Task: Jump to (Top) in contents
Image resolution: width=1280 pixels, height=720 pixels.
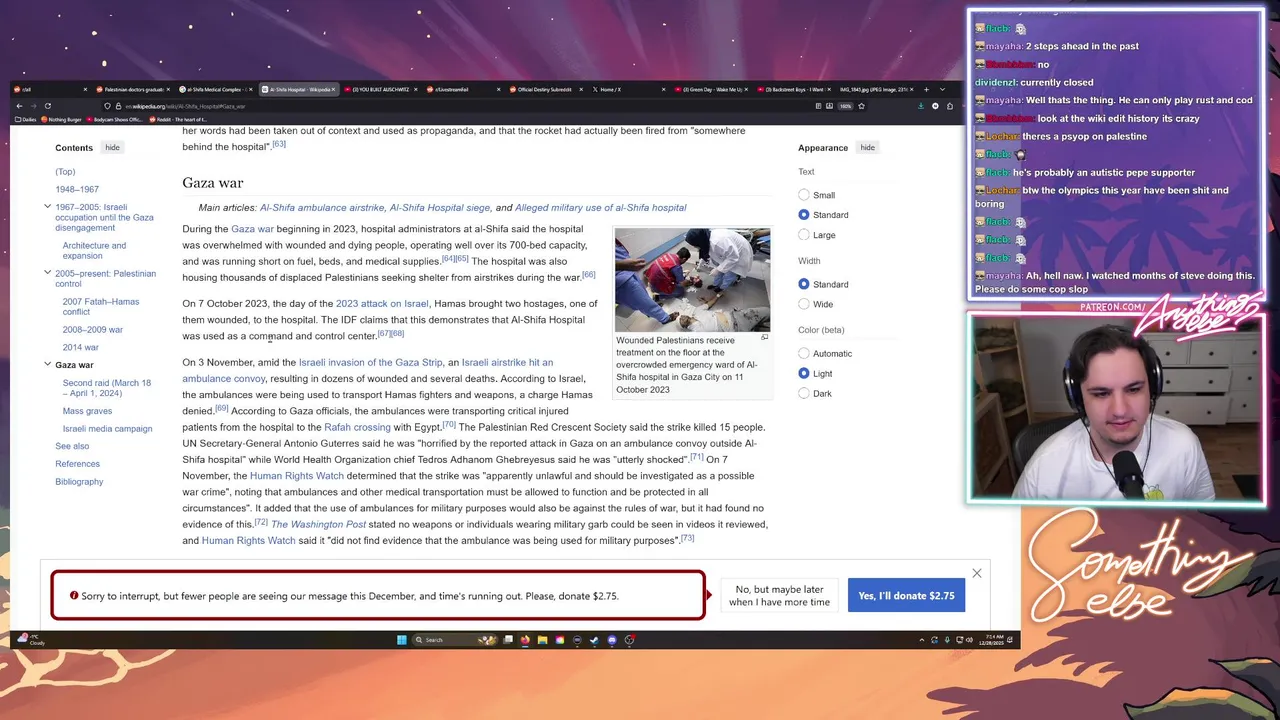Action: [x=65, y=172]
